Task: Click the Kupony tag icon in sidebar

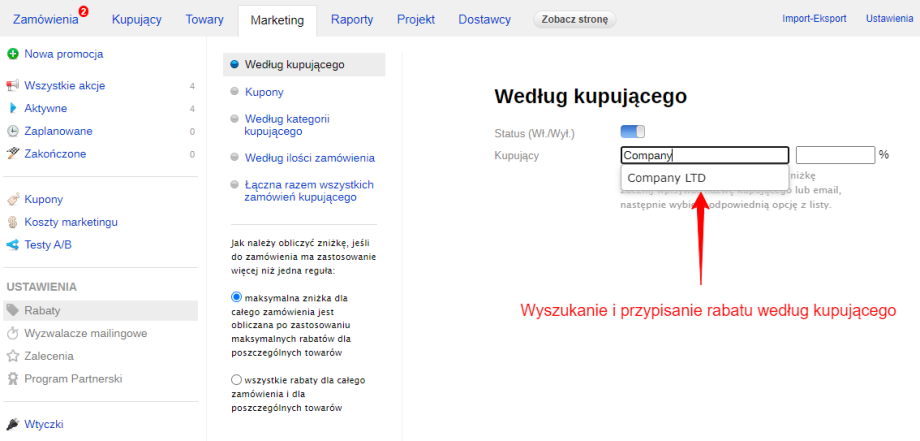Action: click(13, 199)
